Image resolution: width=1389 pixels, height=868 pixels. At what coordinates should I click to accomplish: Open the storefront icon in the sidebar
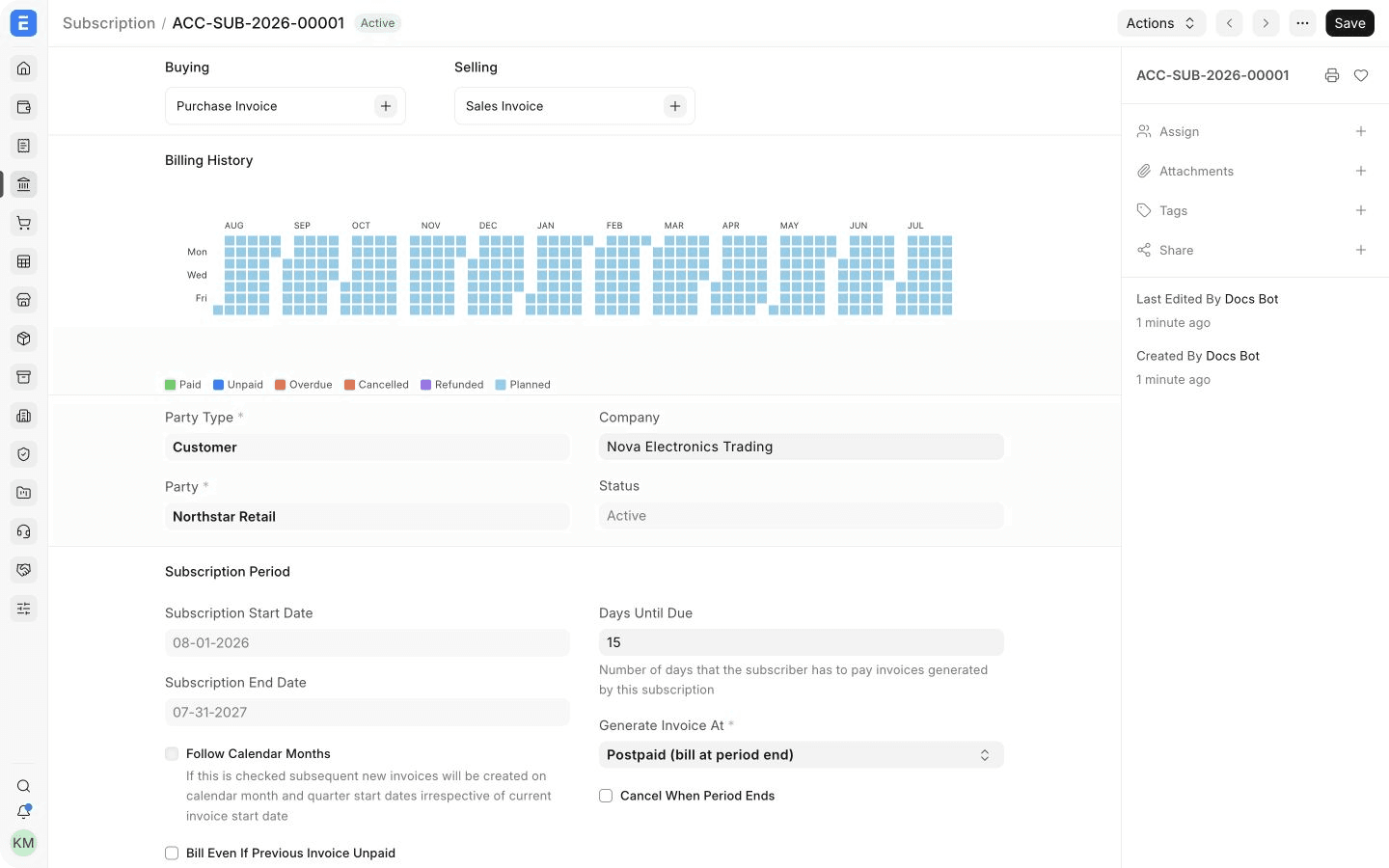click(24, 300)
